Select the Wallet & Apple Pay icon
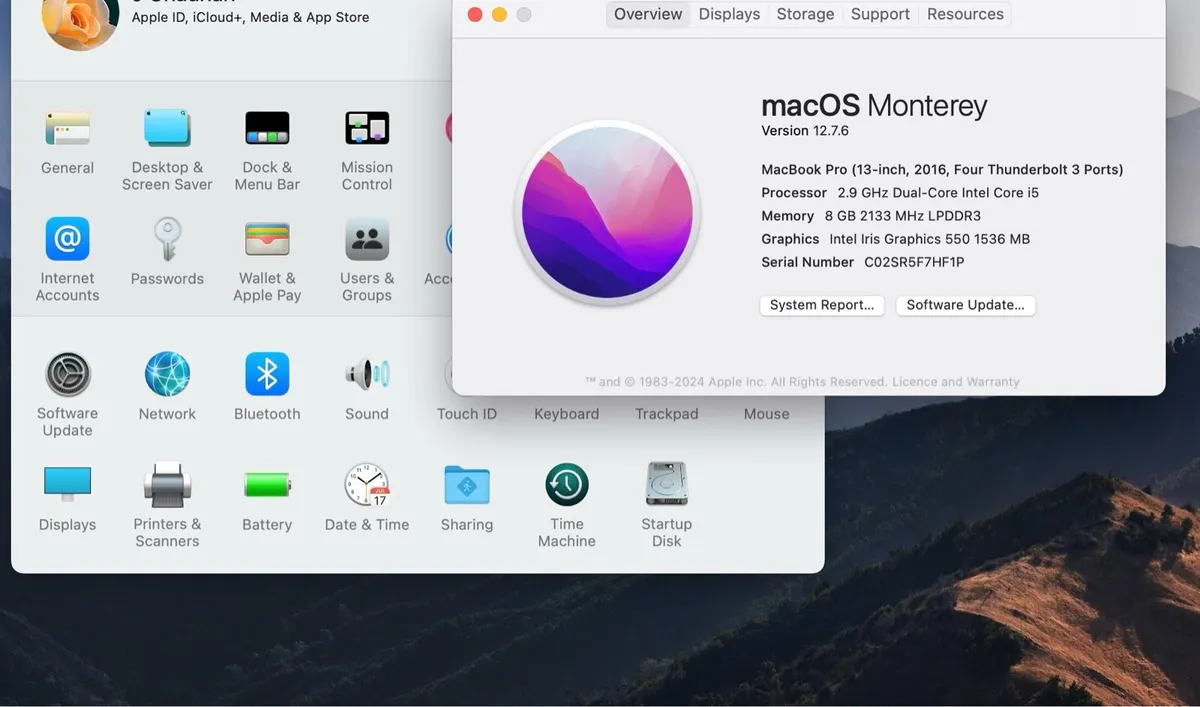Viewport: 1200px width, 707px height. [267, 240]
